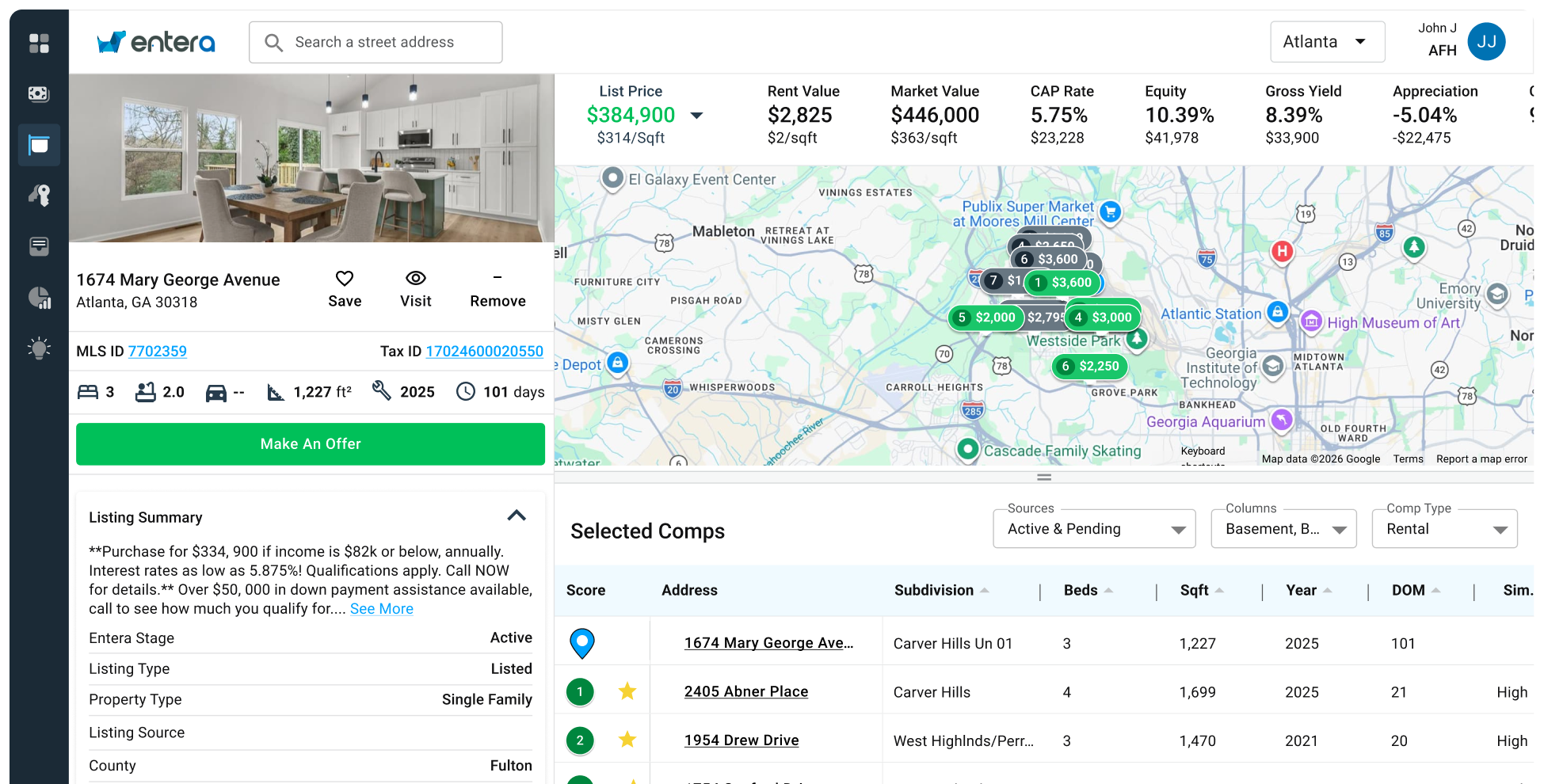Viewport: 1544px width, 784px height.
Task: Open the Atlanta market dropdown
Action: click(1327, 42)
